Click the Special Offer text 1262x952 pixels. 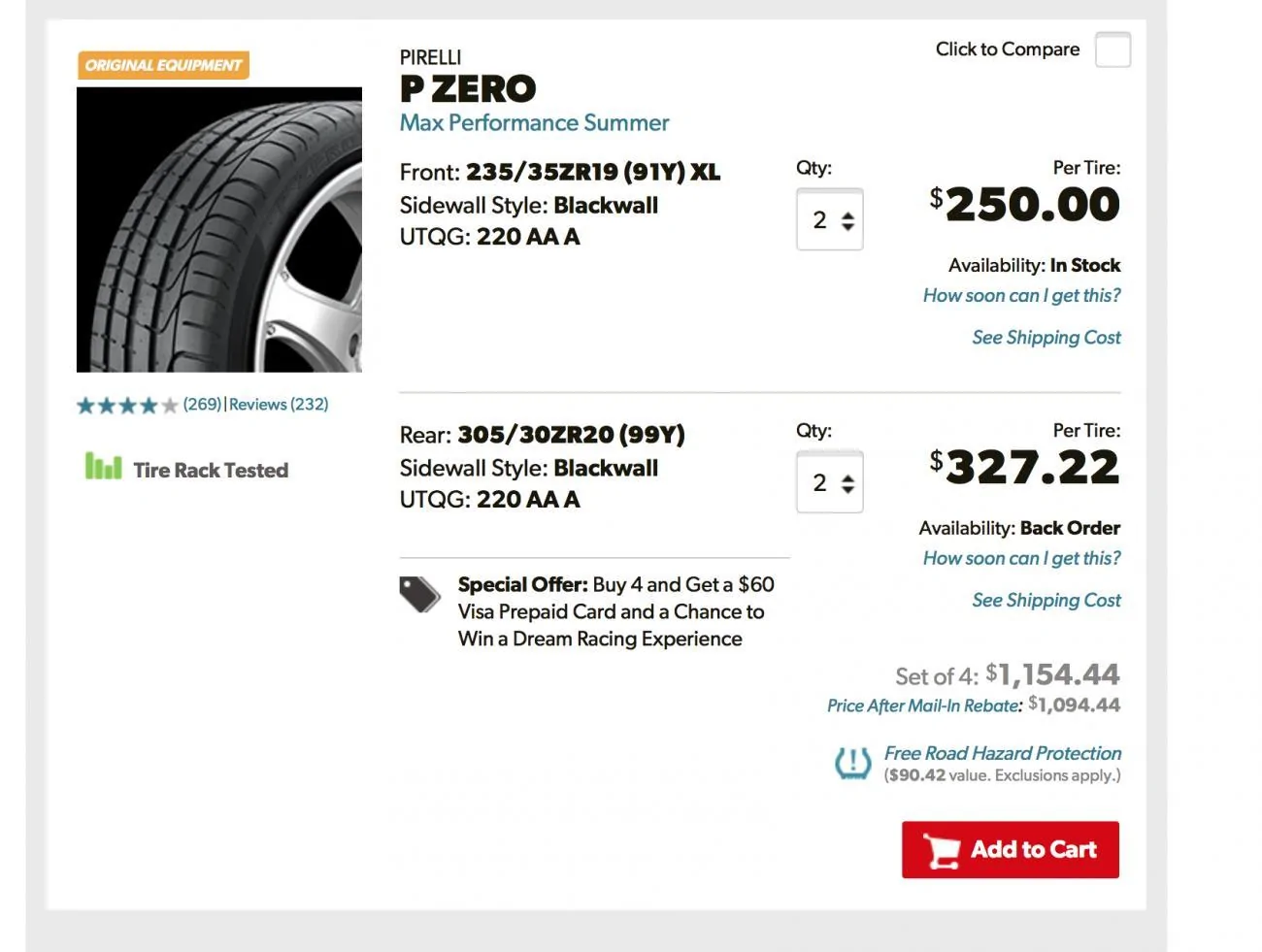coord(616,611)
